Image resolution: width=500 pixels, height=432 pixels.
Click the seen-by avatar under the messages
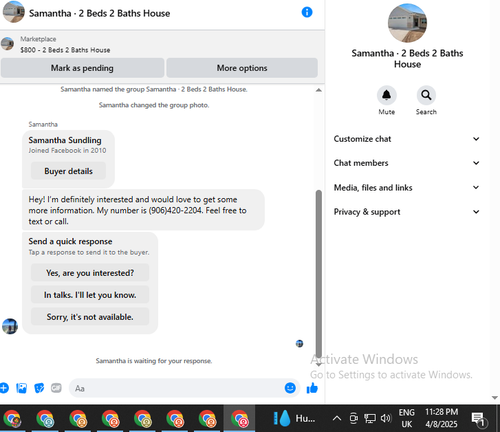pos(299,344)
